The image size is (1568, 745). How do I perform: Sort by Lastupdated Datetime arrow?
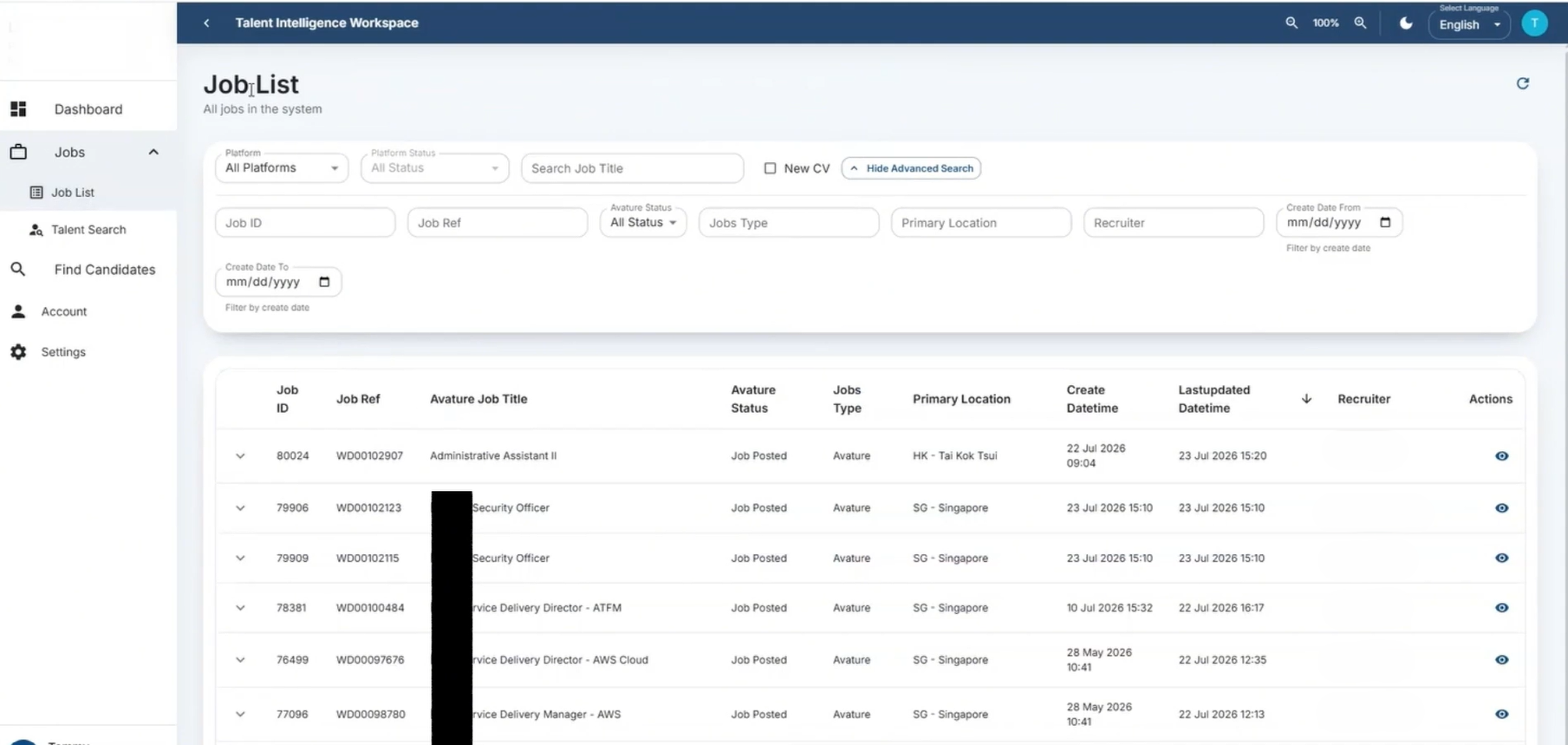point(1306,399)
